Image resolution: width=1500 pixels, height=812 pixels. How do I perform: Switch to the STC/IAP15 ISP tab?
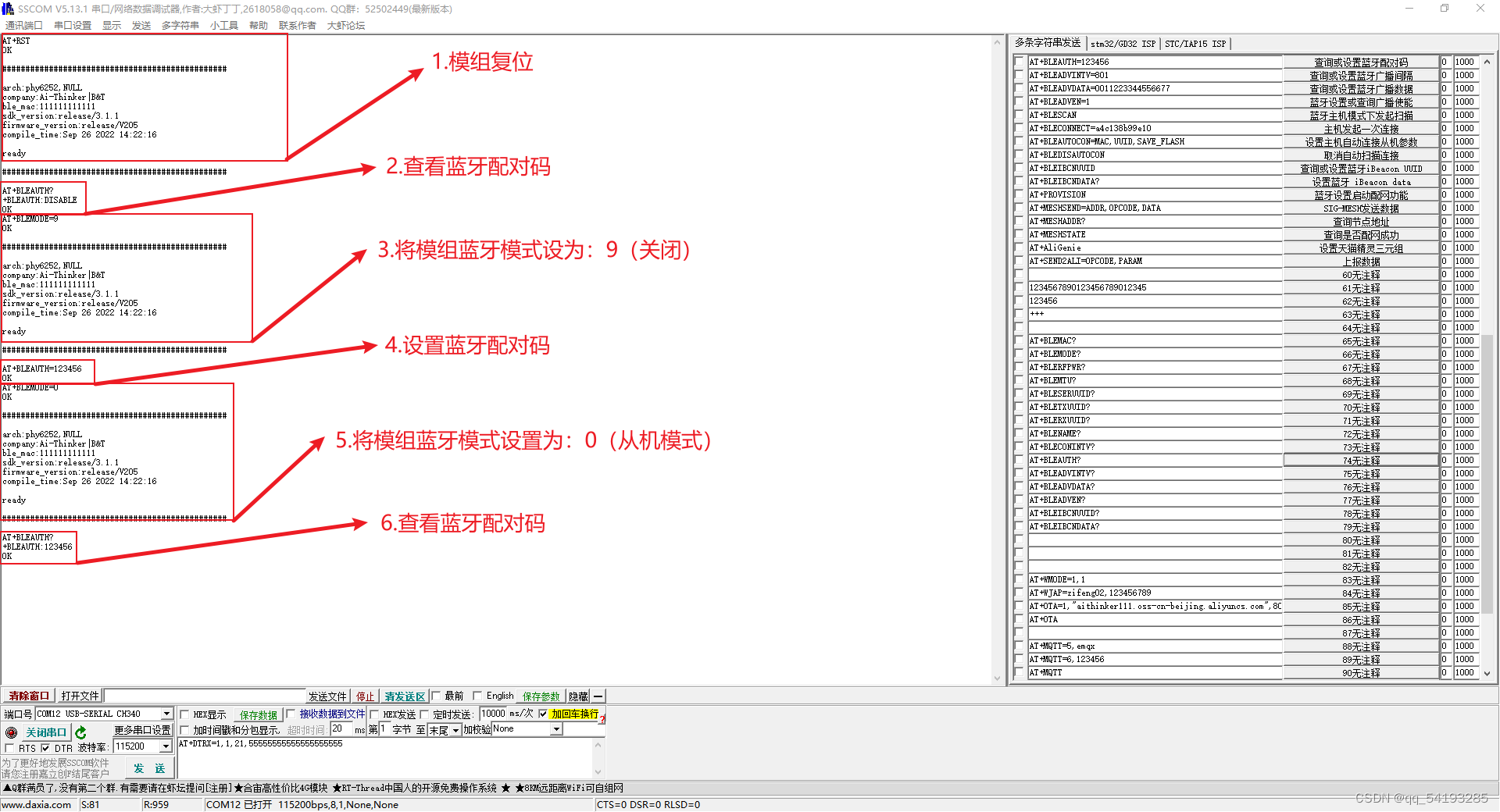point(1195,44)
